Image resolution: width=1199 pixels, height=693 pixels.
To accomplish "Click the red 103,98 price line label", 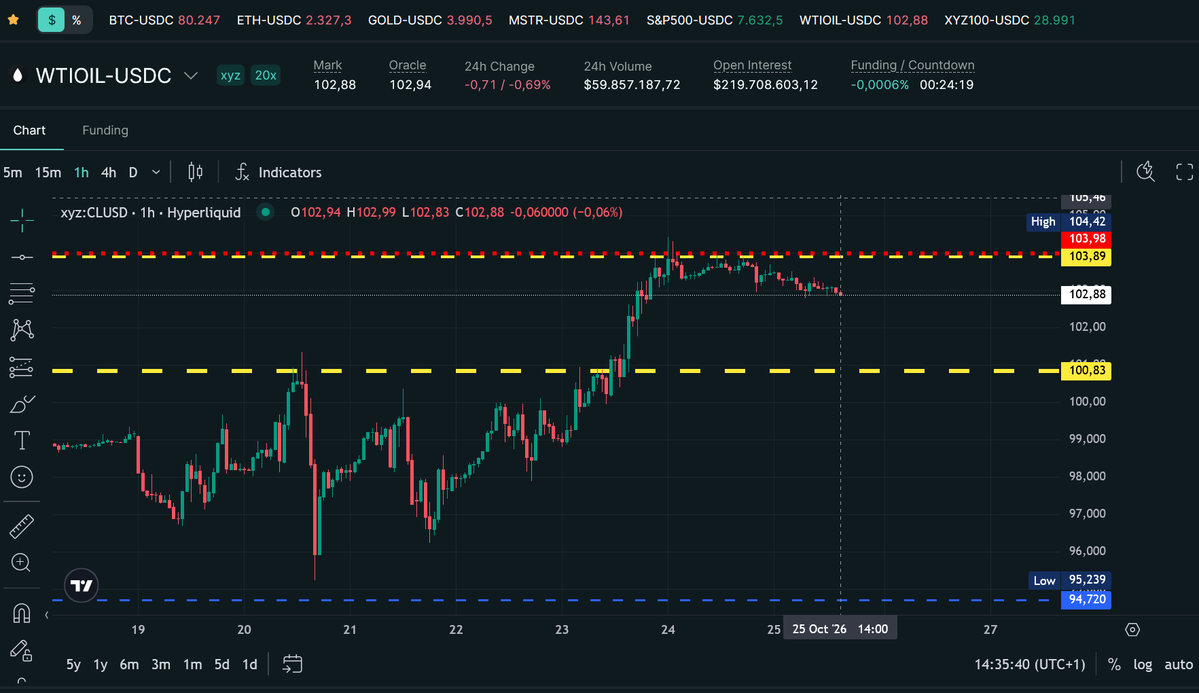I will [x=1086, y=239].
